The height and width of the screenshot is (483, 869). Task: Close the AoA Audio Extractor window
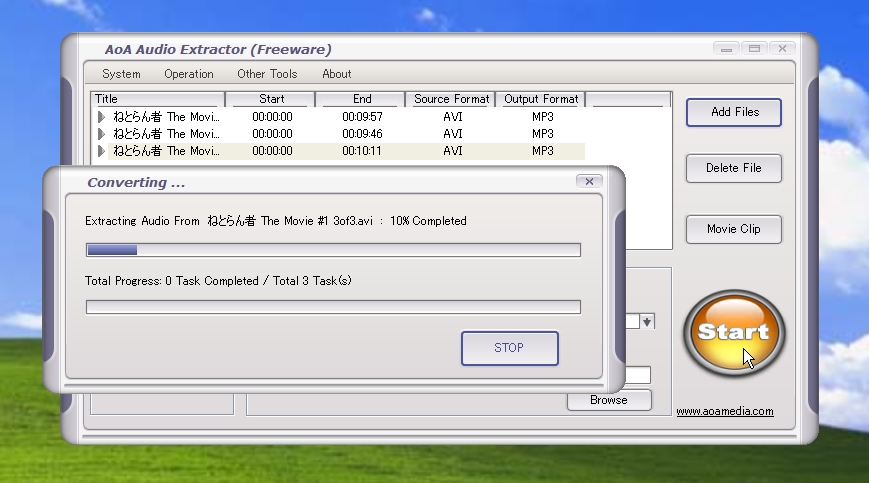(x=783, y=49)
